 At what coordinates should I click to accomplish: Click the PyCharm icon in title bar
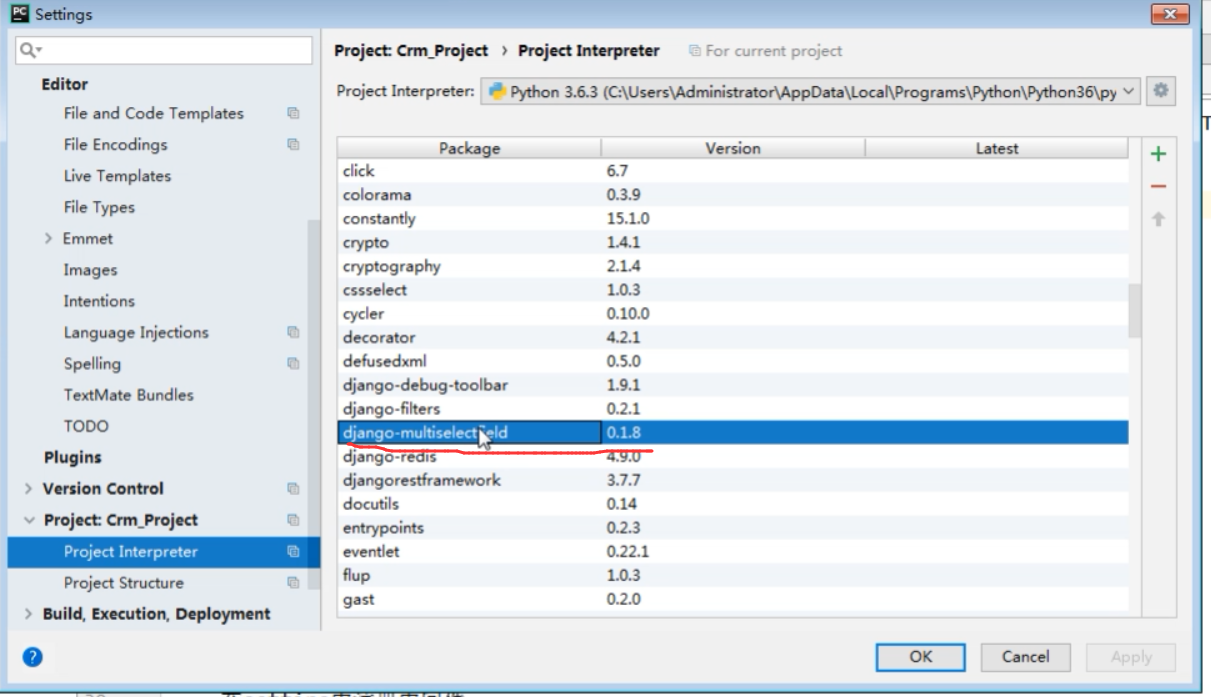click(x=20, y=14)
